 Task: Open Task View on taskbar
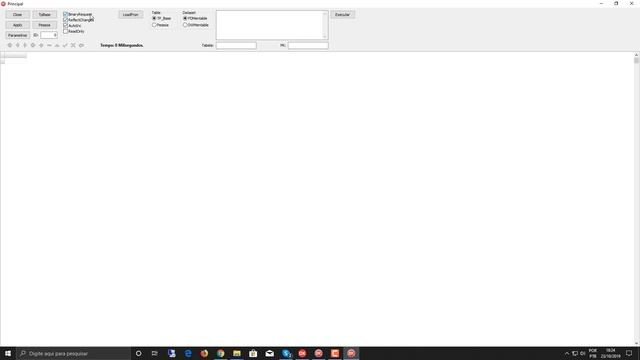(155, 353)
